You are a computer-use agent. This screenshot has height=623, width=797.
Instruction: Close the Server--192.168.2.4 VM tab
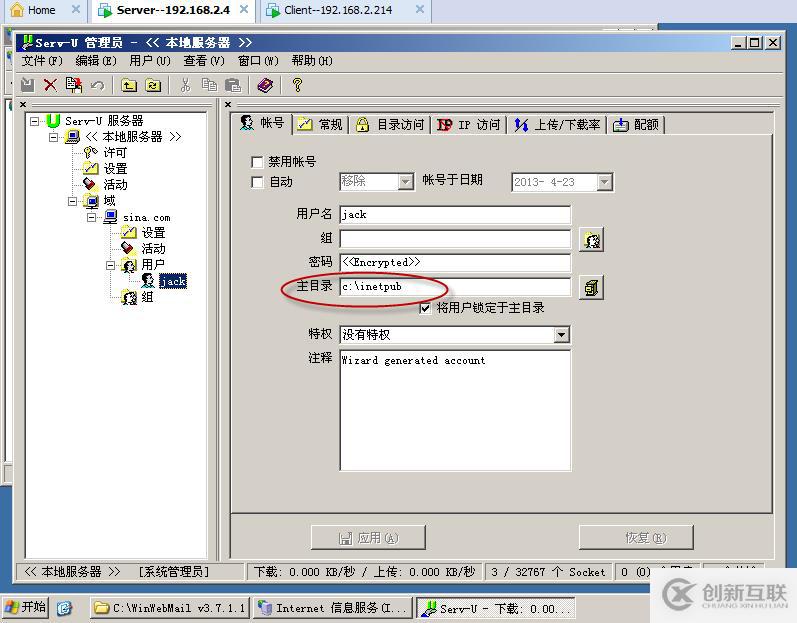click(244, 9)
